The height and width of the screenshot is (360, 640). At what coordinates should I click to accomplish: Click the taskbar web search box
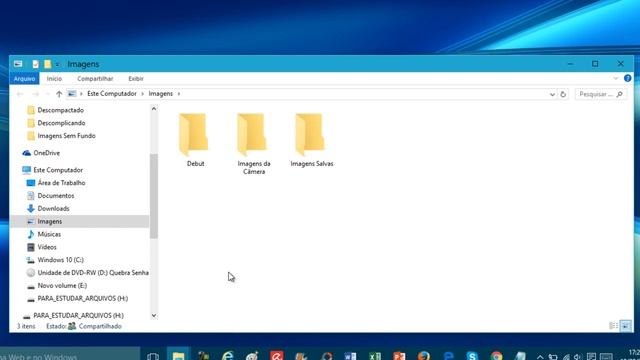pos(70,354)
